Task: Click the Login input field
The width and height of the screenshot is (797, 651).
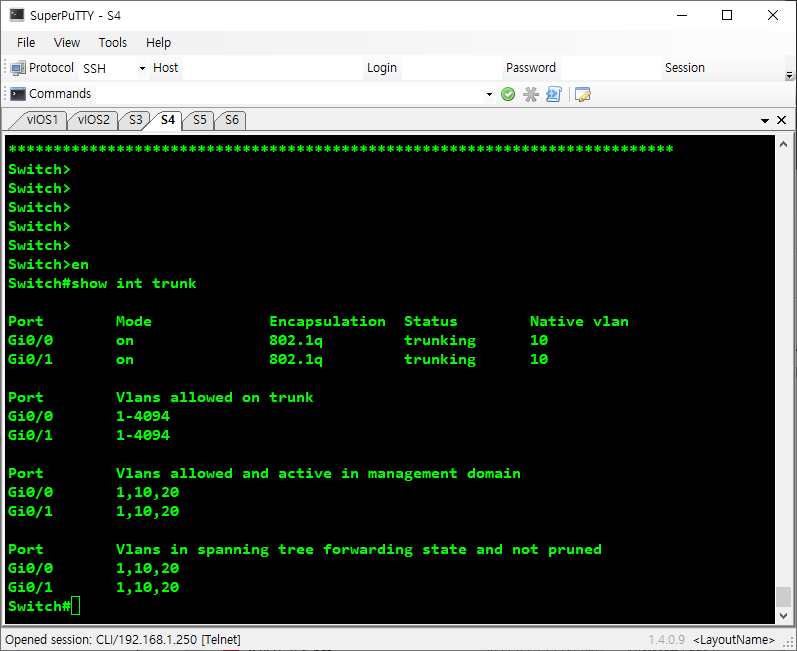Action: [450, 68]
